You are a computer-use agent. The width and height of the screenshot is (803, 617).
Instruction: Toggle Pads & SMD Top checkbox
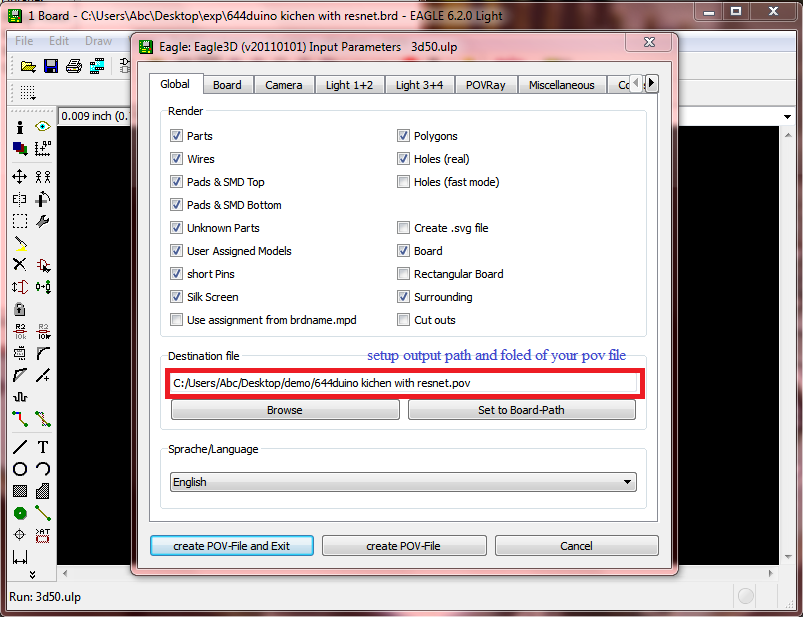[x=176, y=182]
